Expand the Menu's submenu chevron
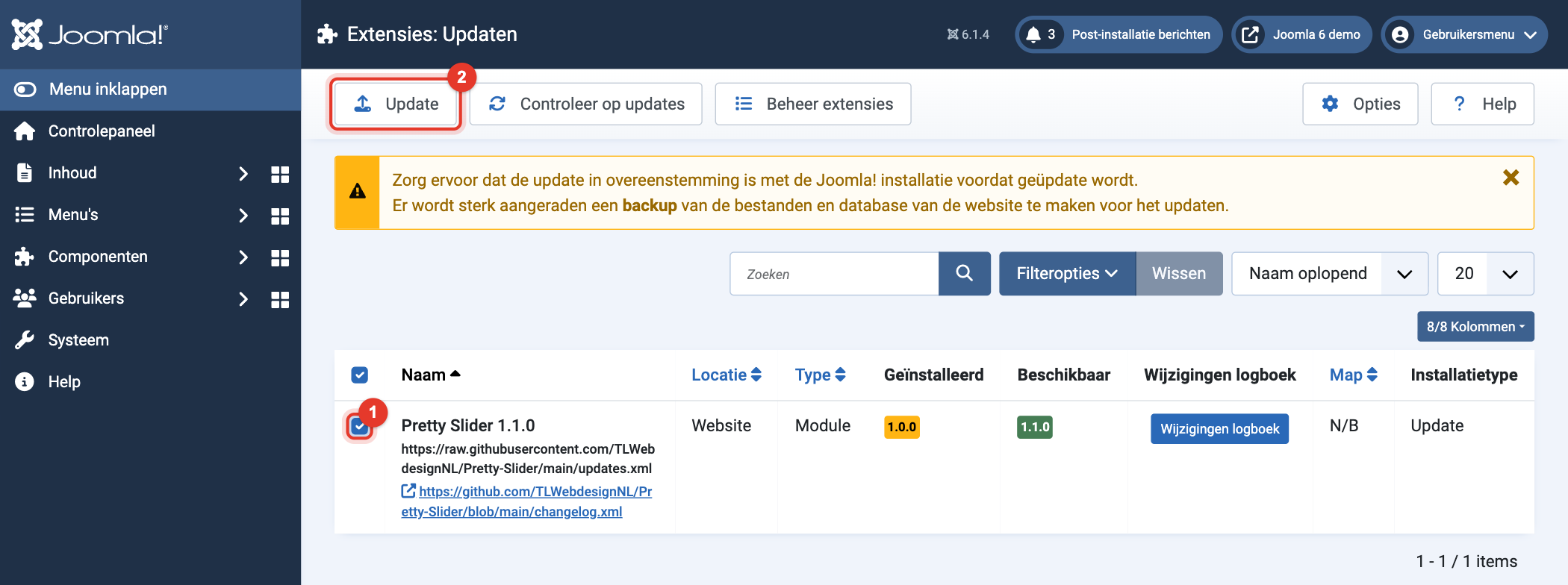The width and height of the screenshot is (1568, 585). tap(243, 216)
